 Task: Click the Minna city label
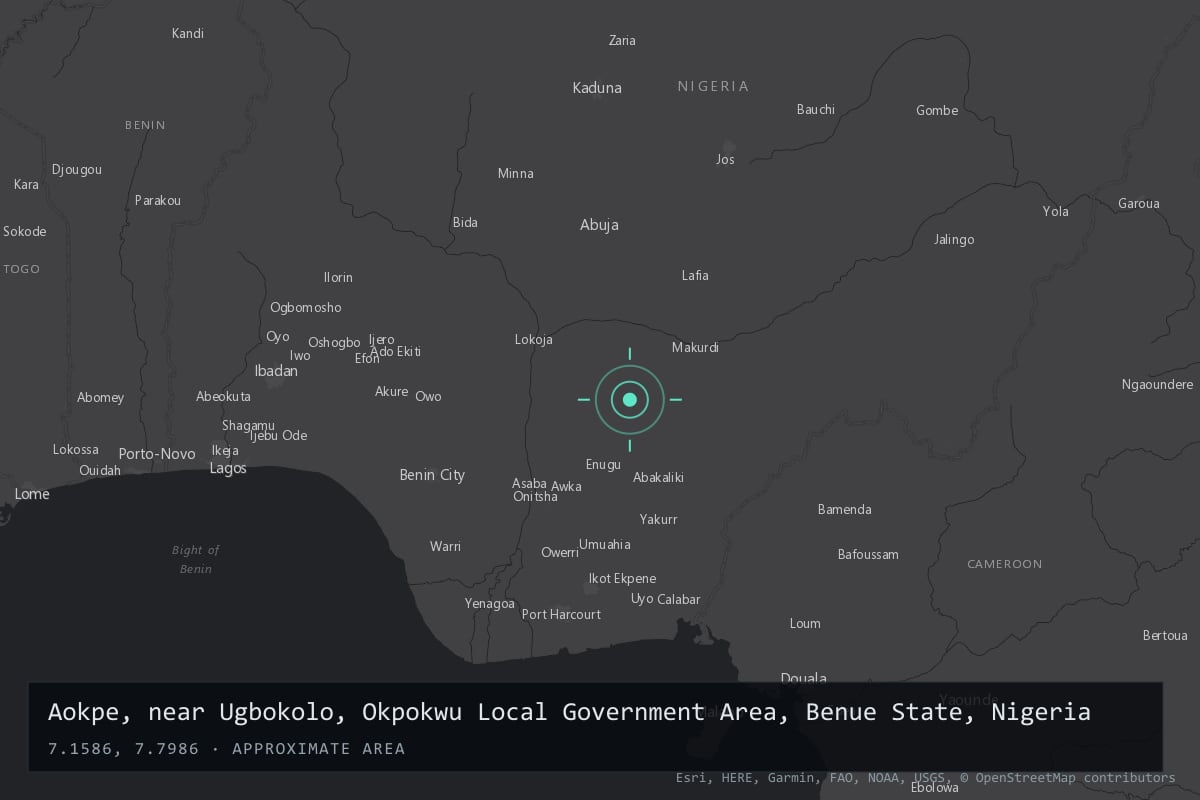(516, 174)
